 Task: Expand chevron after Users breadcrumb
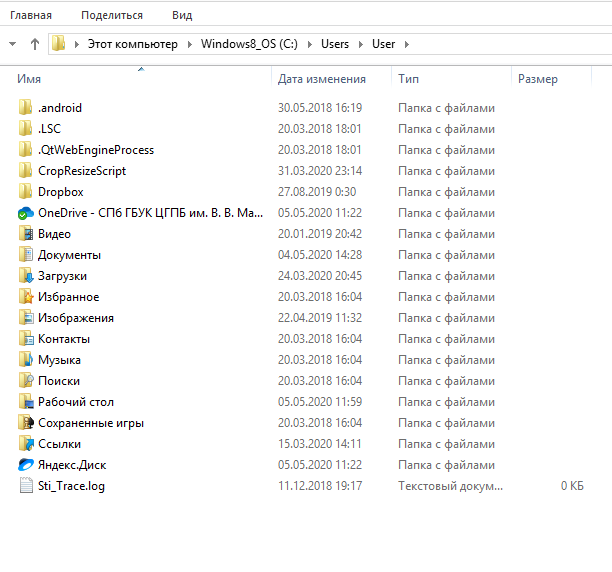point(361,44)
